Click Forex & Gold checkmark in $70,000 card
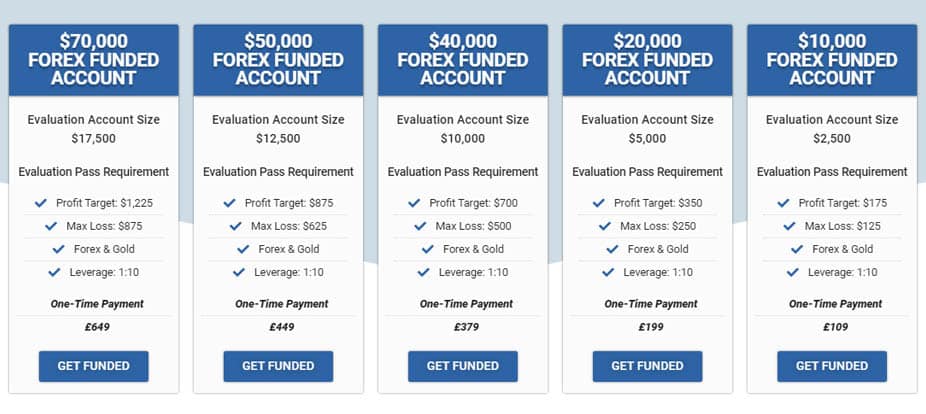Image resolution: width=926 pixels, height=414 pixels. coord(58,249)
